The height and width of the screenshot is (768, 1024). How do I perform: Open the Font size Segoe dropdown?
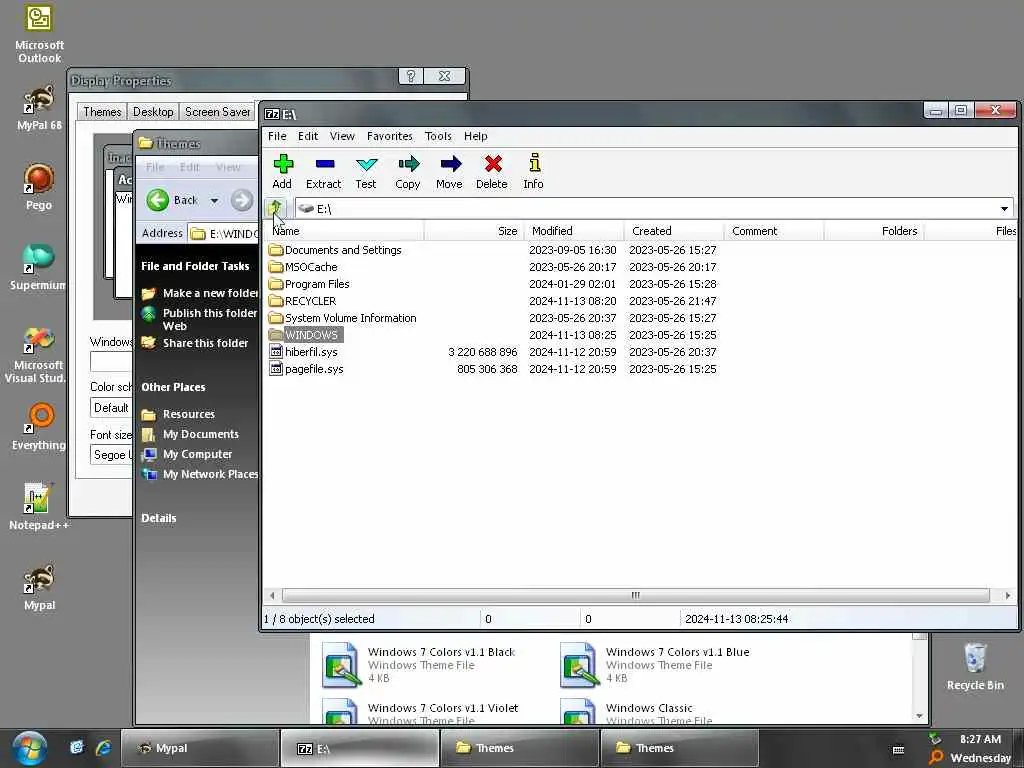111,455
